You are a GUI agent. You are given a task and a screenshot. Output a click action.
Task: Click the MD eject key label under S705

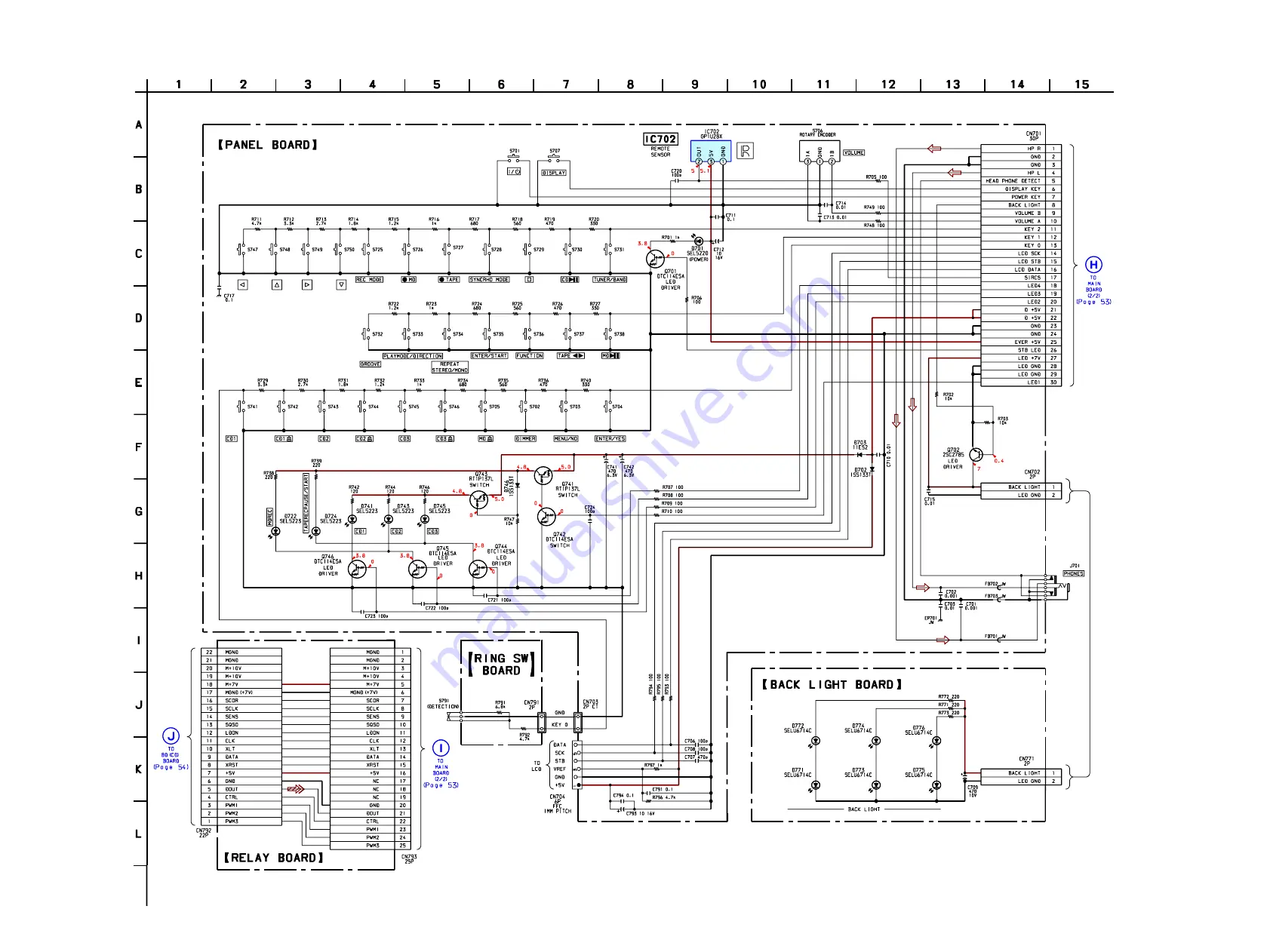click(485, 438)
